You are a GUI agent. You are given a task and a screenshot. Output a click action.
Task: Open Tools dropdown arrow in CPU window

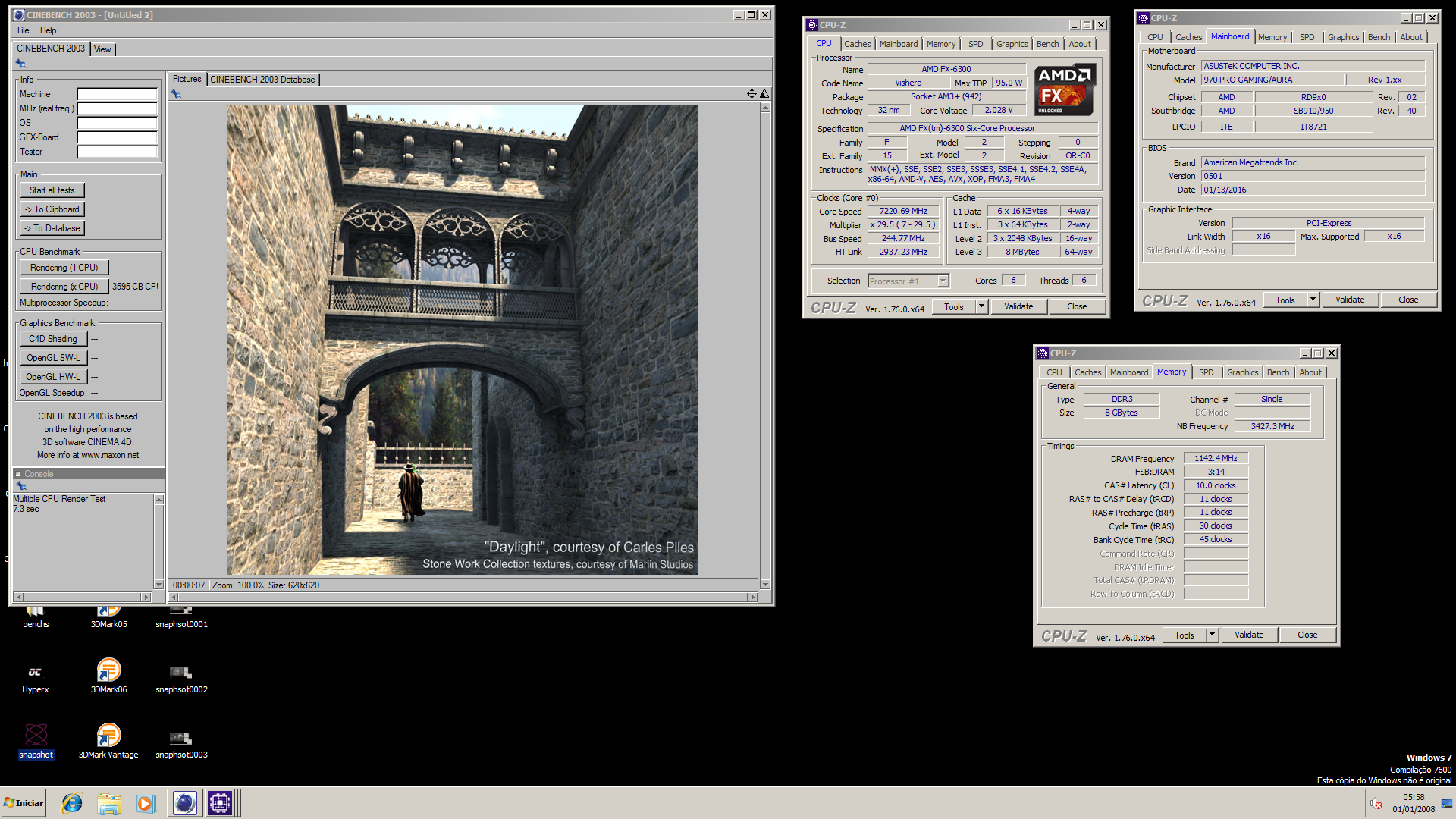(x=981, y=306)
